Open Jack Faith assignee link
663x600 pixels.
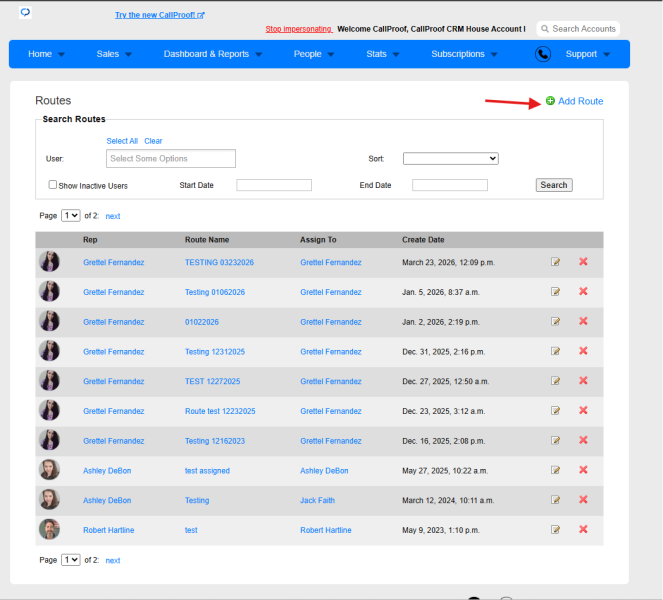[x=318, y=500]
